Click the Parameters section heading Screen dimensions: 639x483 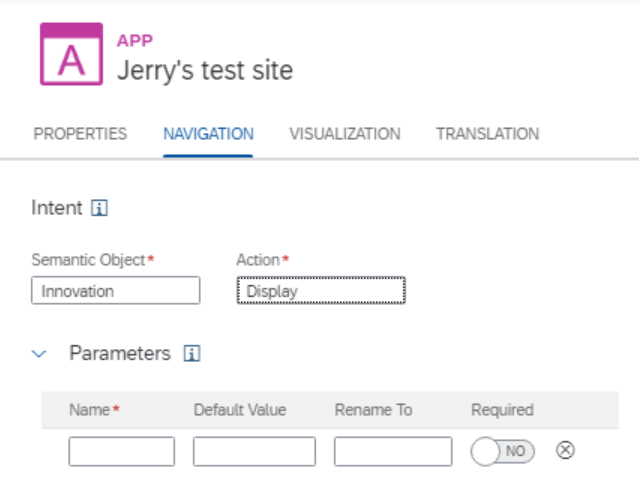[x=120, y=353]
